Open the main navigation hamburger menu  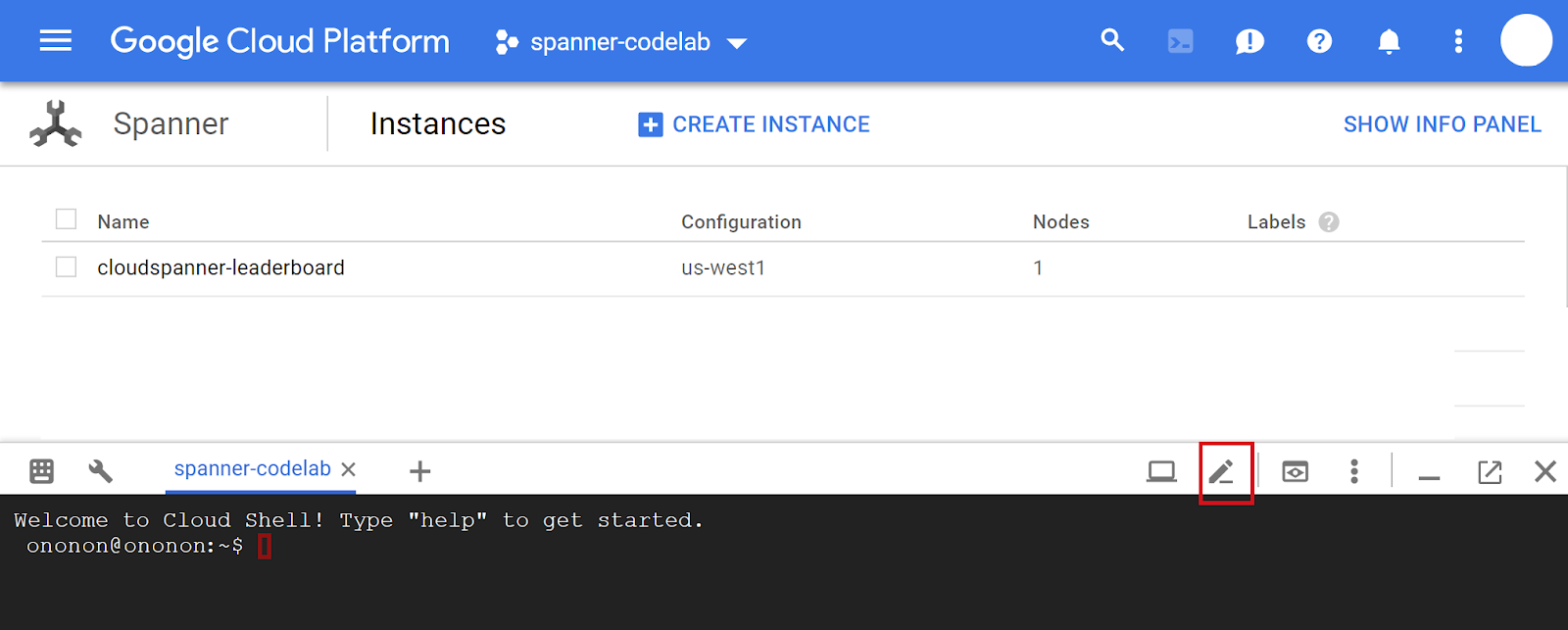[x=55, y=41]
